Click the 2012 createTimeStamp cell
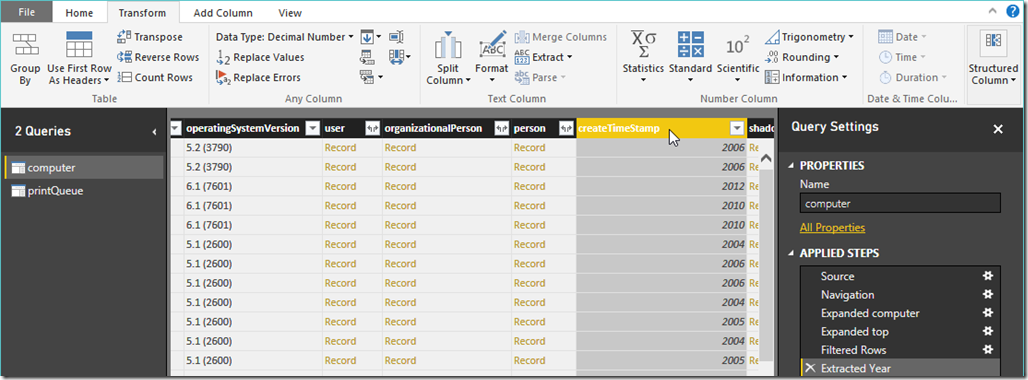 (x=662, y=186)
